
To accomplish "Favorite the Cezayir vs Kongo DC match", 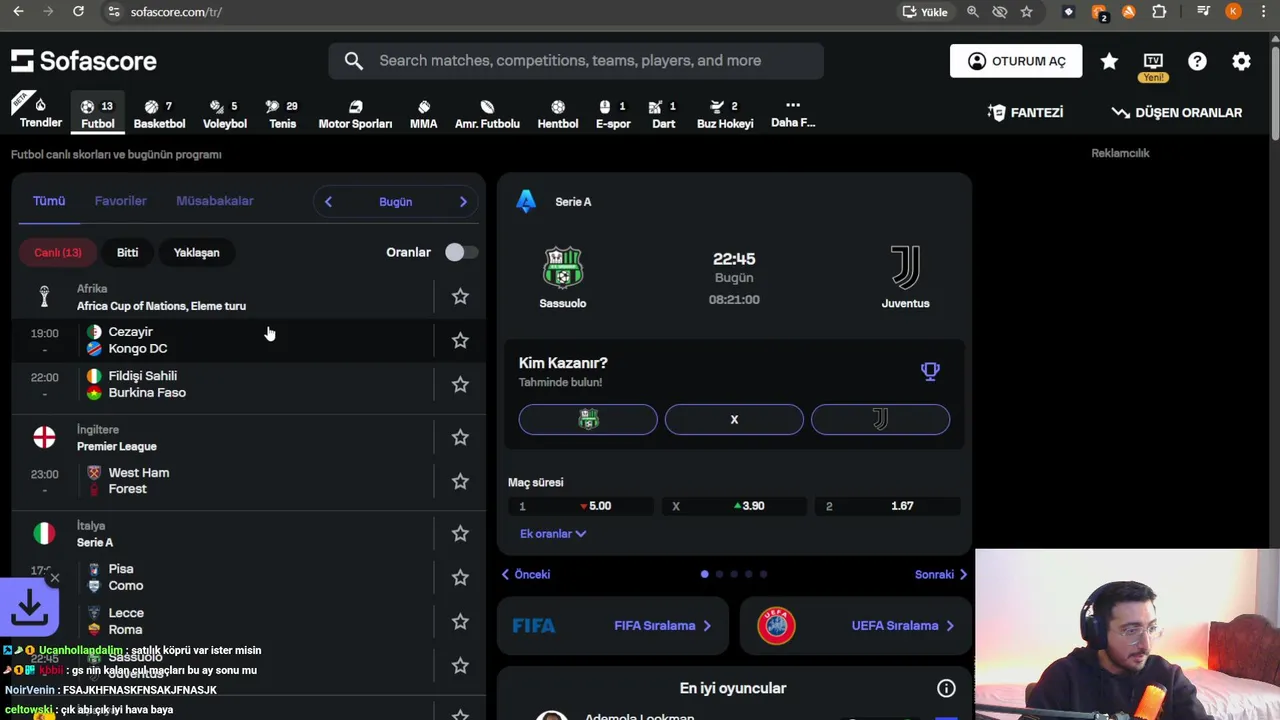I will pyautogui.click(x=460, y=341).
